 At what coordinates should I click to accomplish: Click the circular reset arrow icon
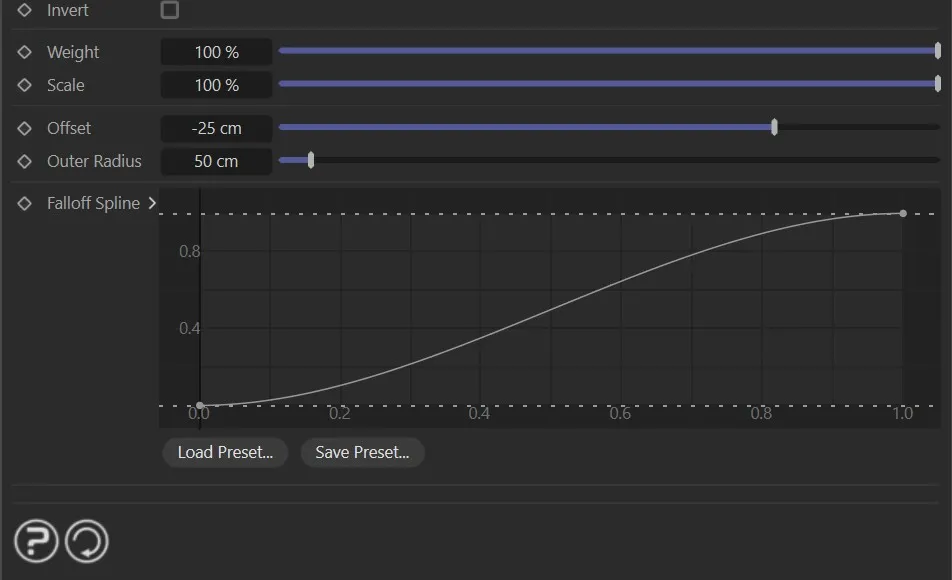(x=87, y=542)
